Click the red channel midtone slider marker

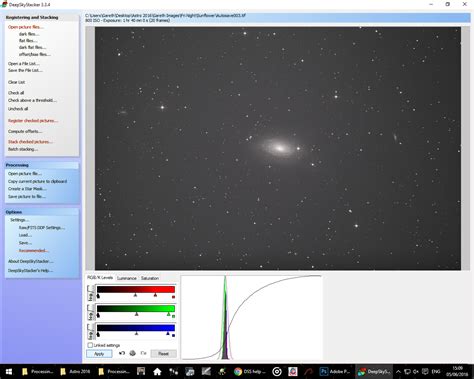click(x=135, y=295)
